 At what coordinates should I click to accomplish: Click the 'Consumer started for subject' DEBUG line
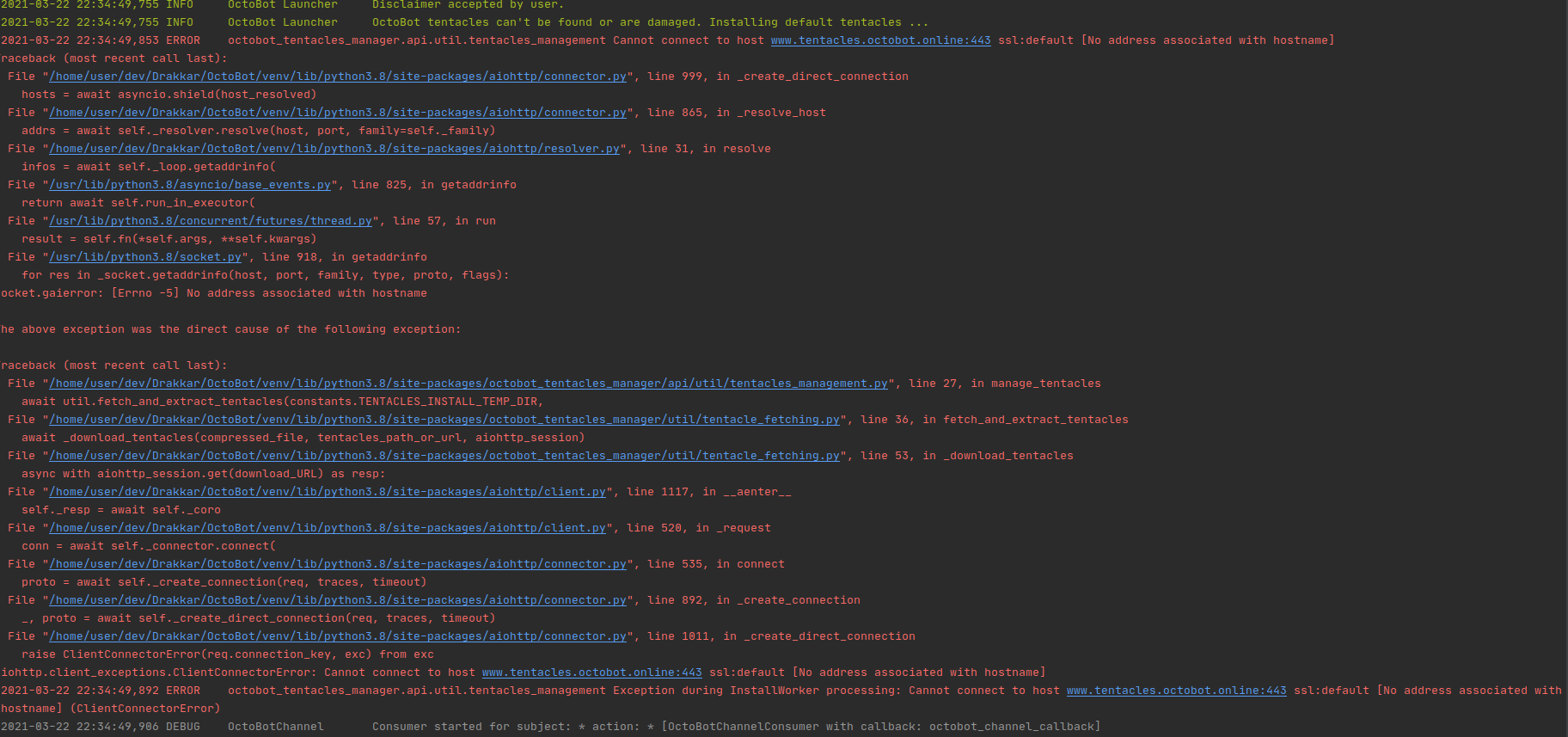coord(550,727)
